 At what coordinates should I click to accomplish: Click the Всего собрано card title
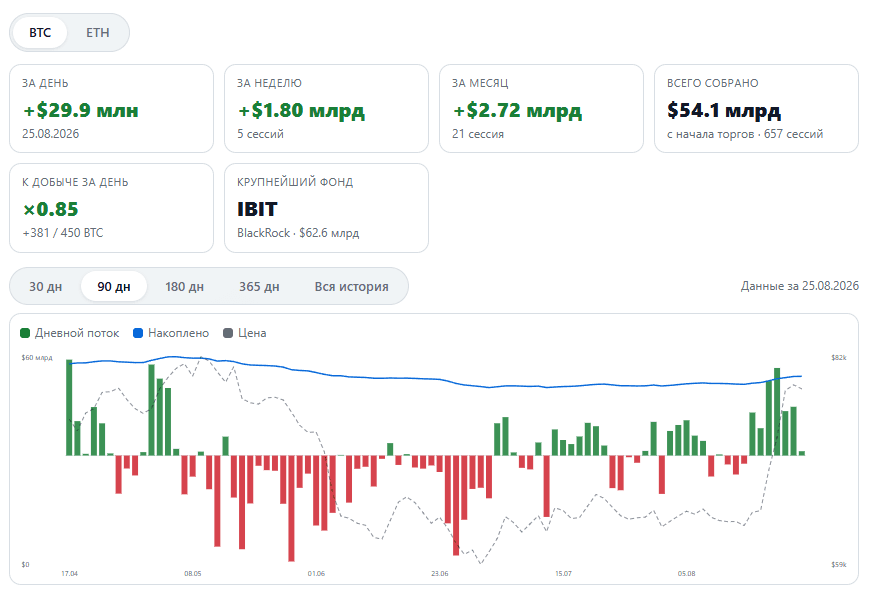pyautogui.click(x=713, y=83)
